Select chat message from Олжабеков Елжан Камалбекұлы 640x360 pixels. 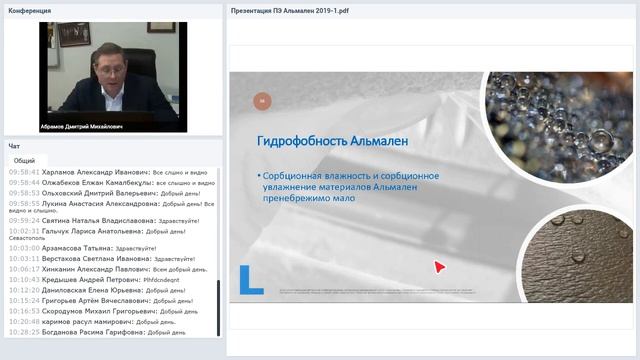point(112,182)
